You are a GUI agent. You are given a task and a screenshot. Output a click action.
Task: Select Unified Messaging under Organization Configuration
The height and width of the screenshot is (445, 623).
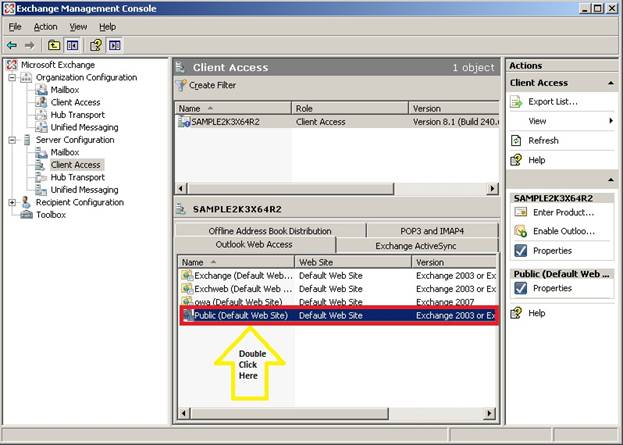[84, 128]
